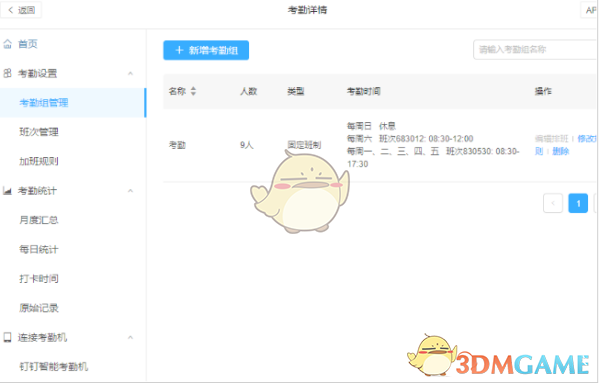Click the 固定班制 type cell
This screenshot has height=383, width=600.
point(304,145)
